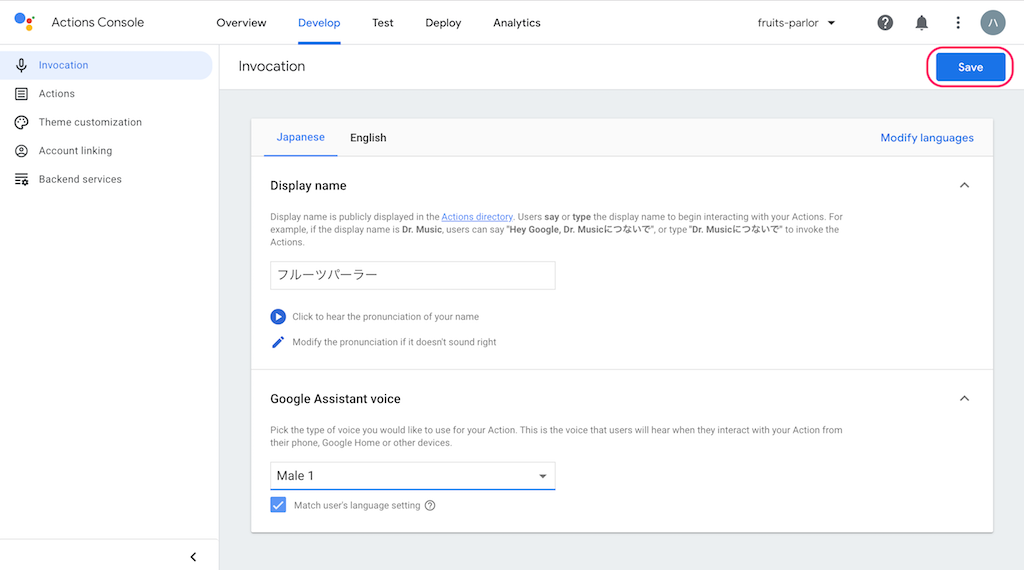The height and width of the screenshot is (570, 1024).
Task: Click the help icon beside Match user's language
Action: tap(430, 505)
